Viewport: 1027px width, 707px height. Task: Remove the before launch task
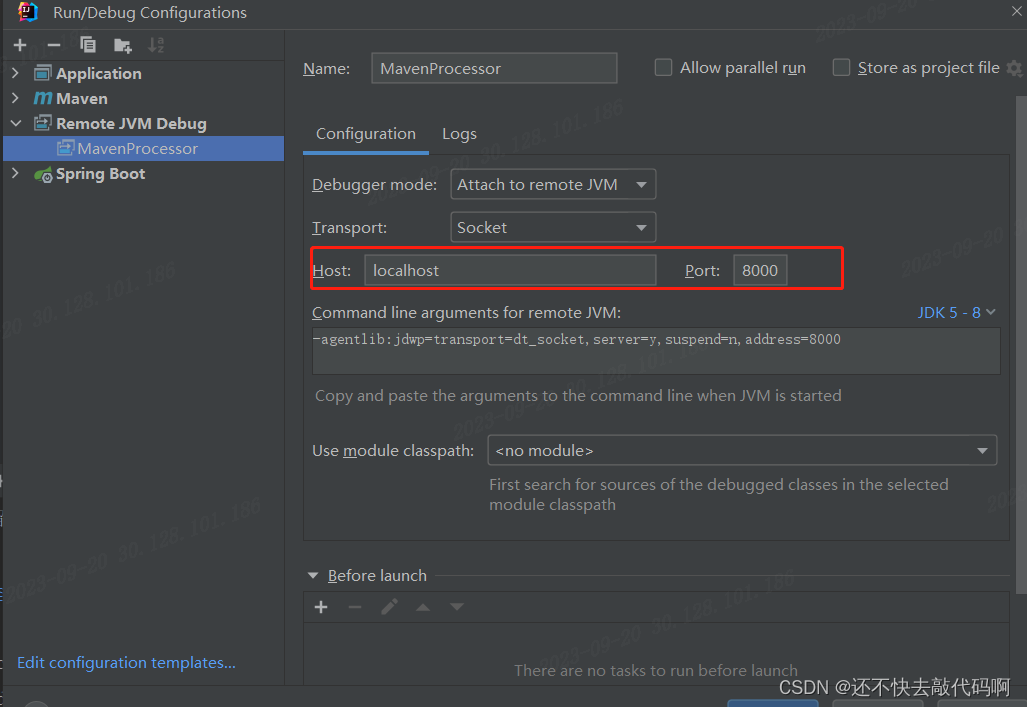pos(355,607)
